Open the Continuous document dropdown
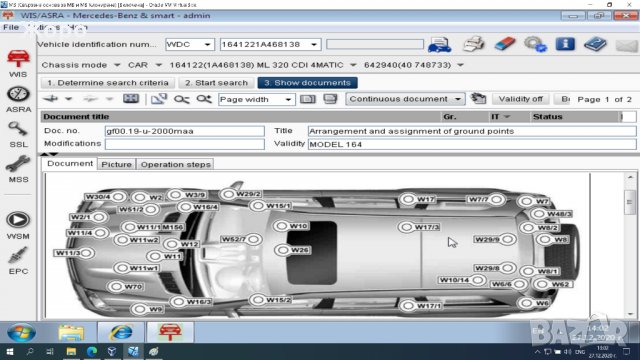Image resolution: width=640 pixels, height=360 pixels. pos(458,99)
